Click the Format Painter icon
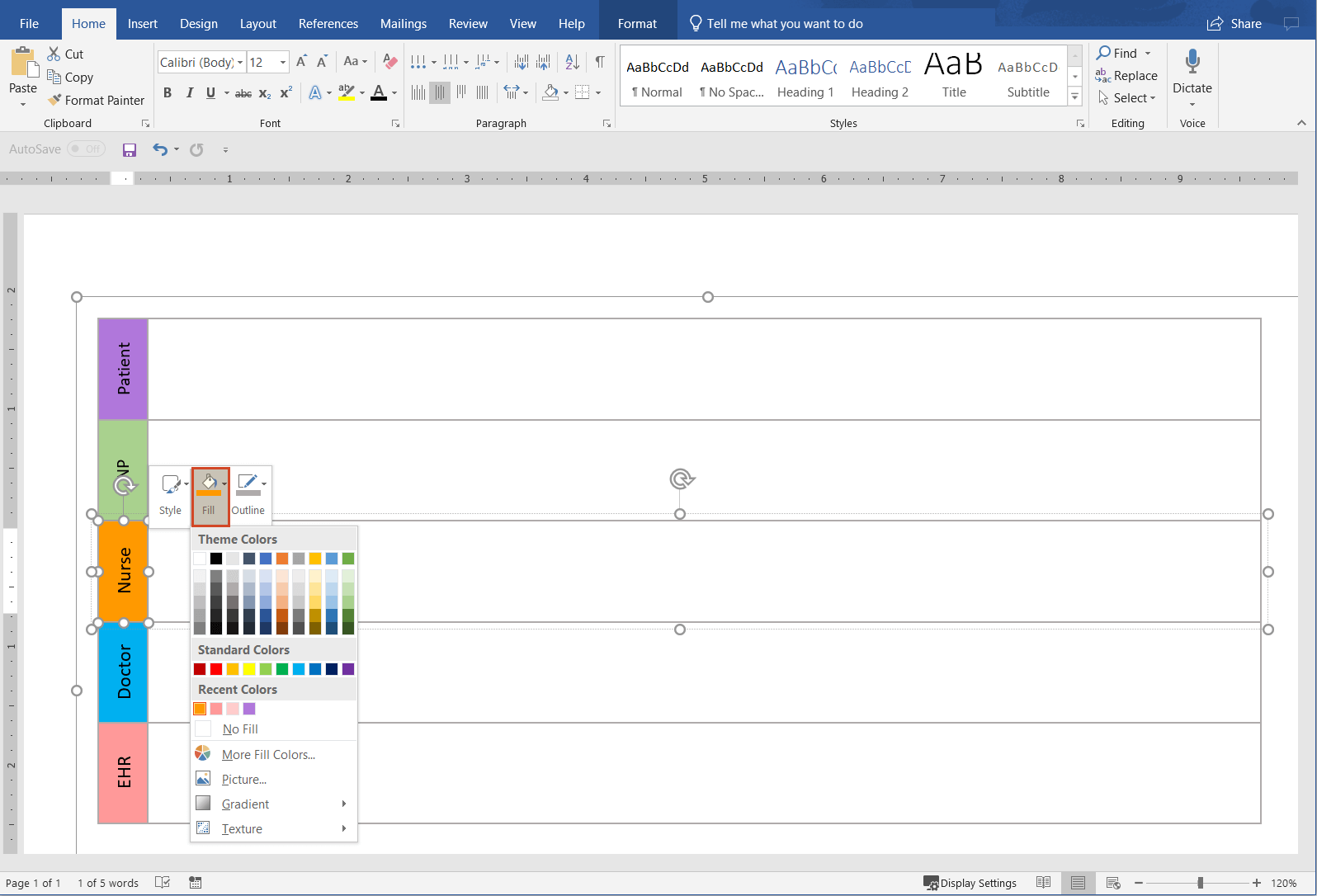Image resolution: width=1317 pixels, height=896 pixels. click(54, 100)
